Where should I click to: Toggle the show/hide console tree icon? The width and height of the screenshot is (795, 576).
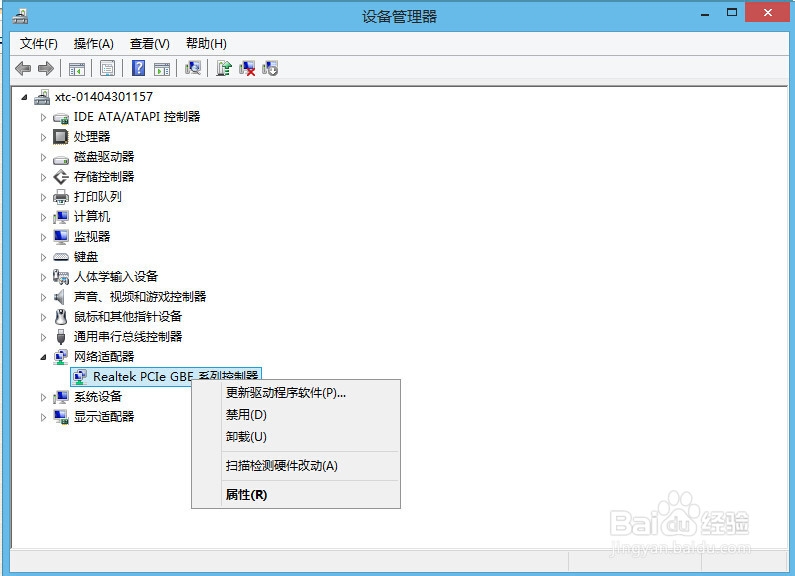point(77,68)
